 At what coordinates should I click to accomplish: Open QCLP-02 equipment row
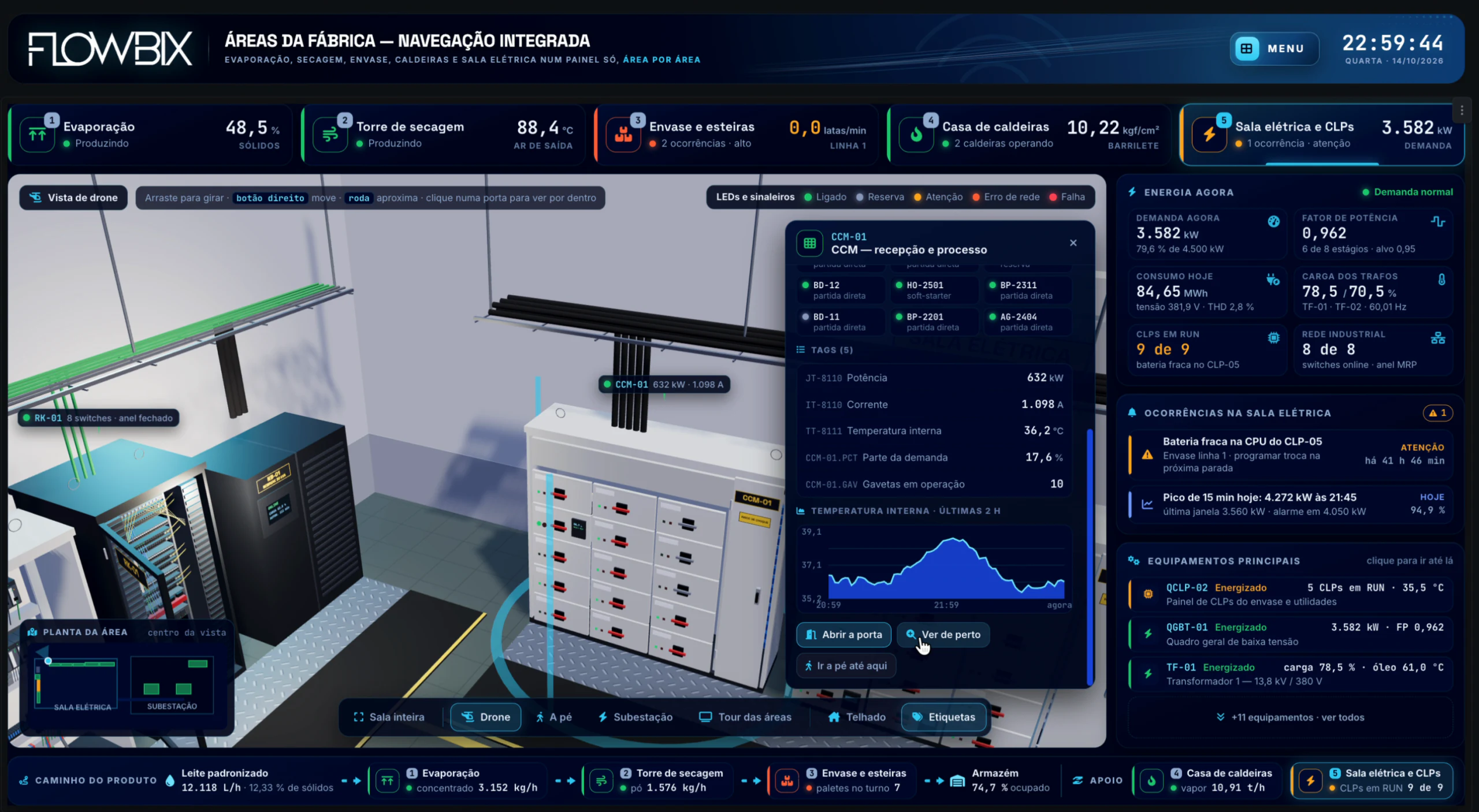click(1291, 594)
